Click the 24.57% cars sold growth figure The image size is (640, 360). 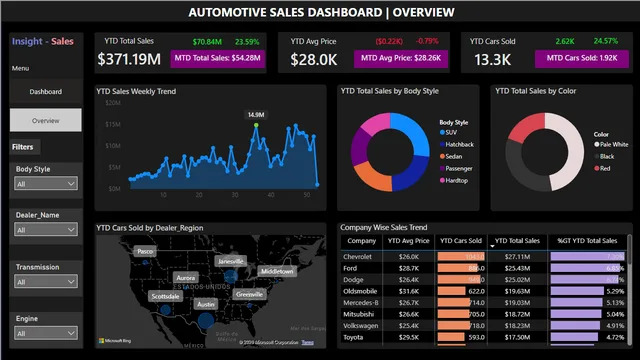point(606,41)
